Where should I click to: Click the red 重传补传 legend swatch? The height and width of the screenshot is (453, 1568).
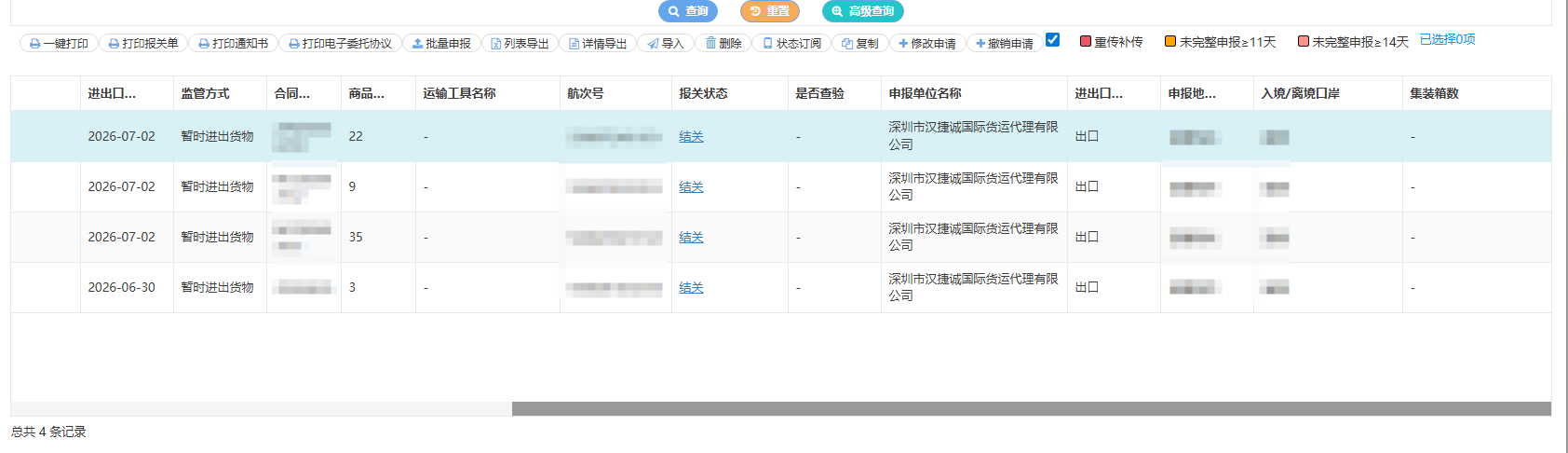click(x=1086, y=41)
